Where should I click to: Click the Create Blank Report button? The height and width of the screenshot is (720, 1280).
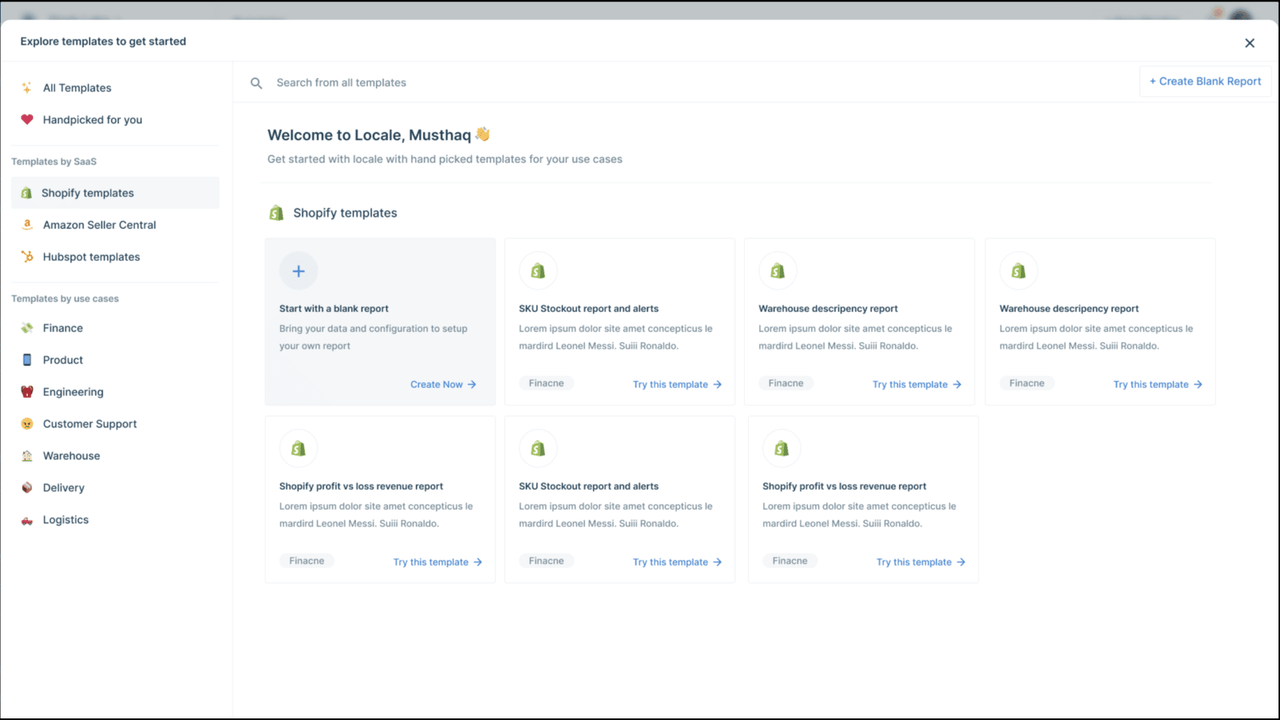[1205, 81]
